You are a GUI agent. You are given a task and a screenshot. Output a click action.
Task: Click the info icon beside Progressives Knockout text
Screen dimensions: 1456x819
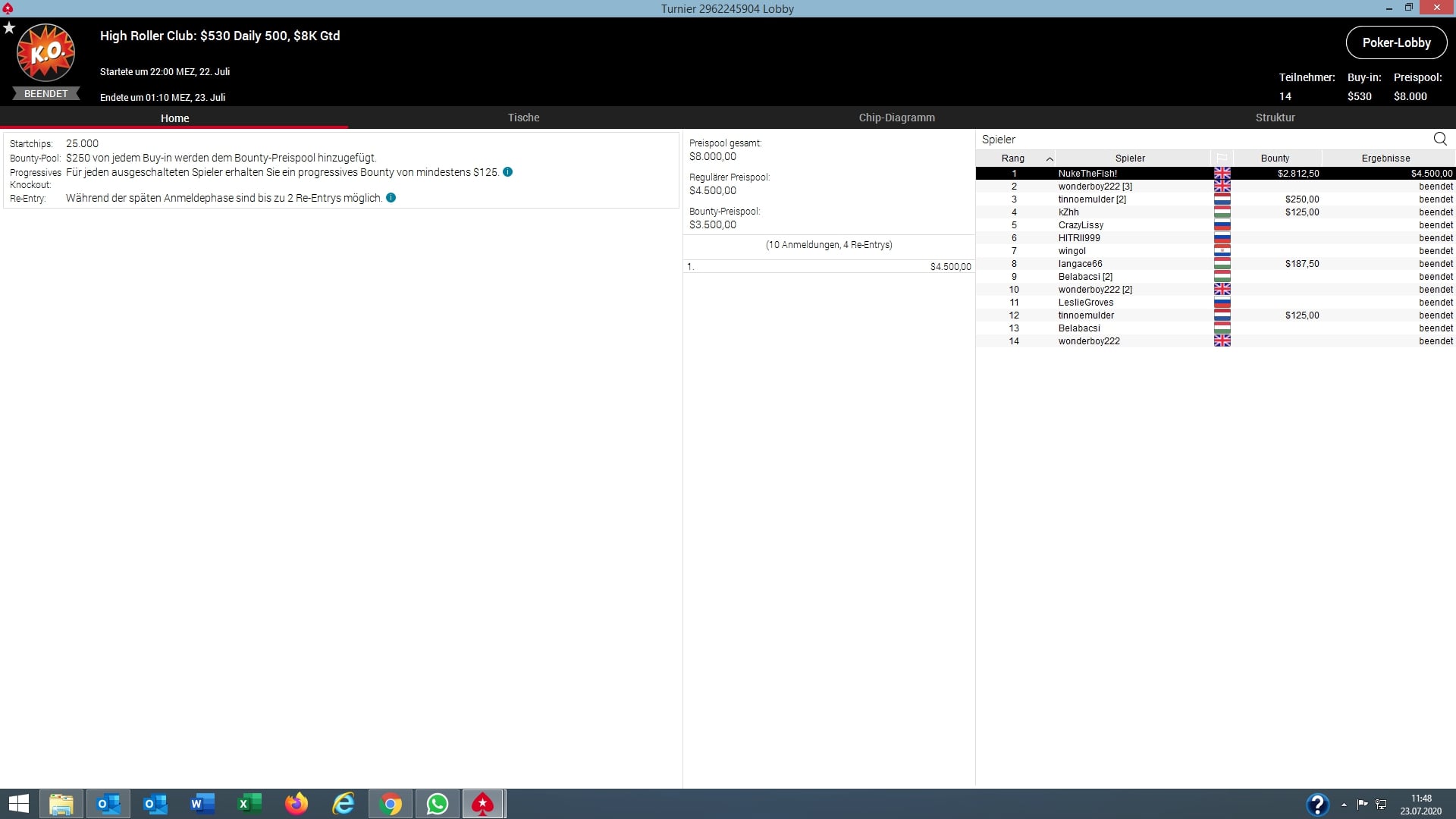pos(507,172)
